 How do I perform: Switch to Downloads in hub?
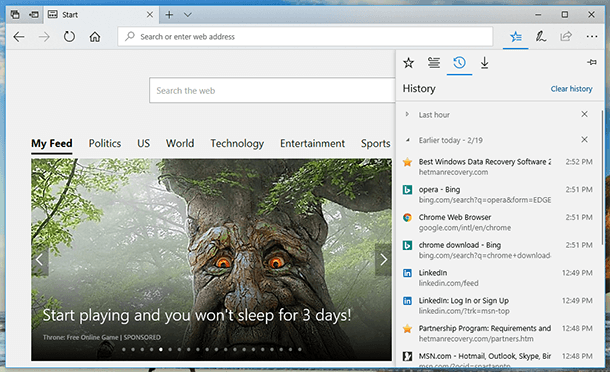coord(484,63)
